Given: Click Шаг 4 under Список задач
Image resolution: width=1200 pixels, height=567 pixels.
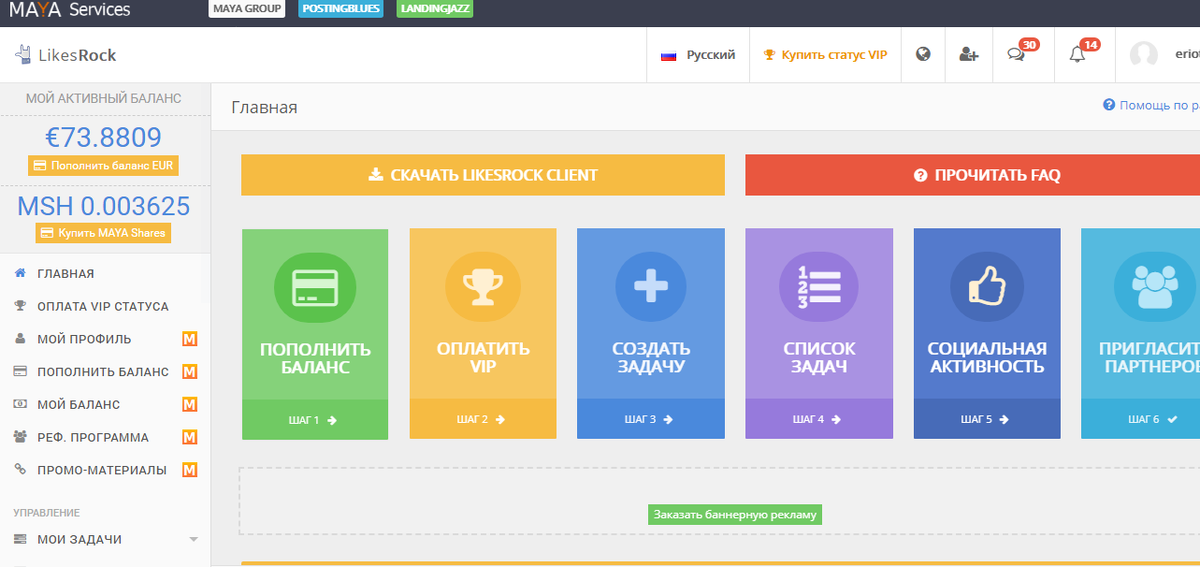Looking at the screenshot, I should 819,419.
